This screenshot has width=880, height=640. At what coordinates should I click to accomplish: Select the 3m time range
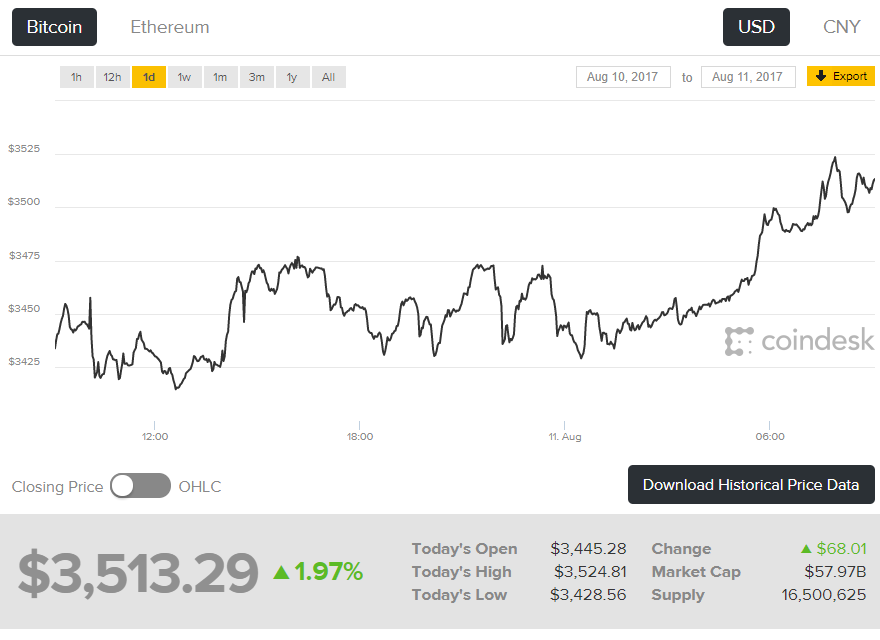point(256,77)
